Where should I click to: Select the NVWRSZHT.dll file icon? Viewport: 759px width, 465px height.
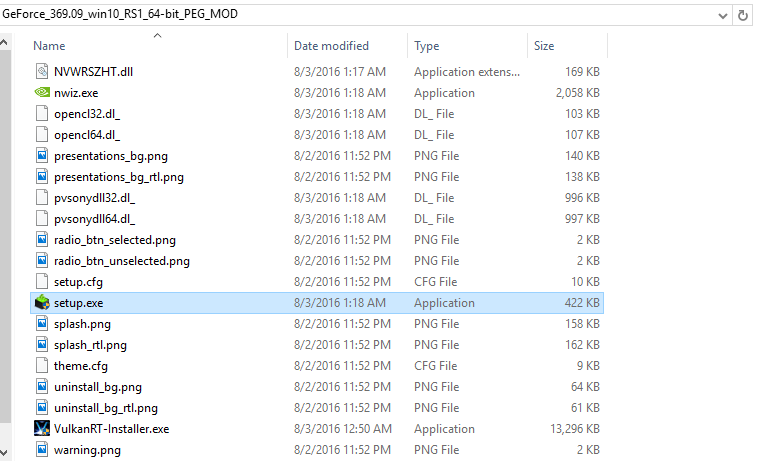point(42,72)
